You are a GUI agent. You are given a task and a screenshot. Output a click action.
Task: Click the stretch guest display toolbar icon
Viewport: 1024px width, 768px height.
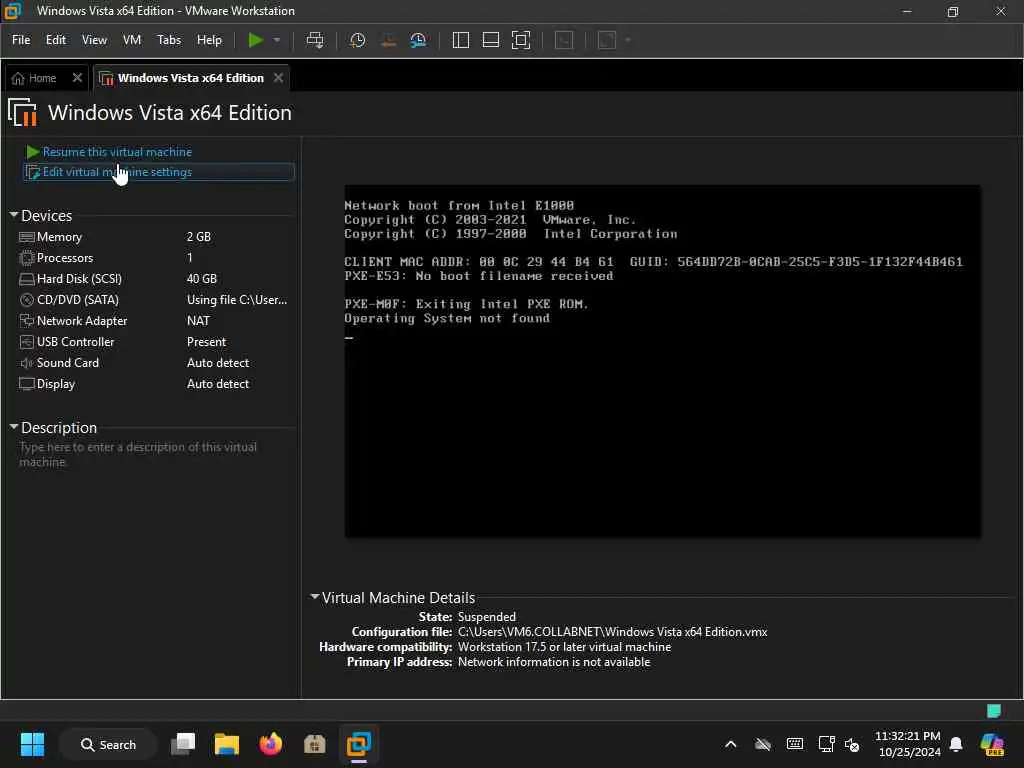(x=607, y=40)
